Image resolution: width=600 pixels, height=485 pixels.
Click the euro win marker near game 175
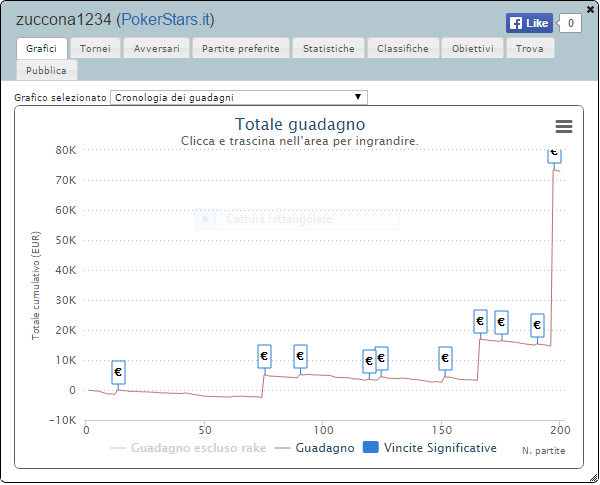[x=501, y=322]
